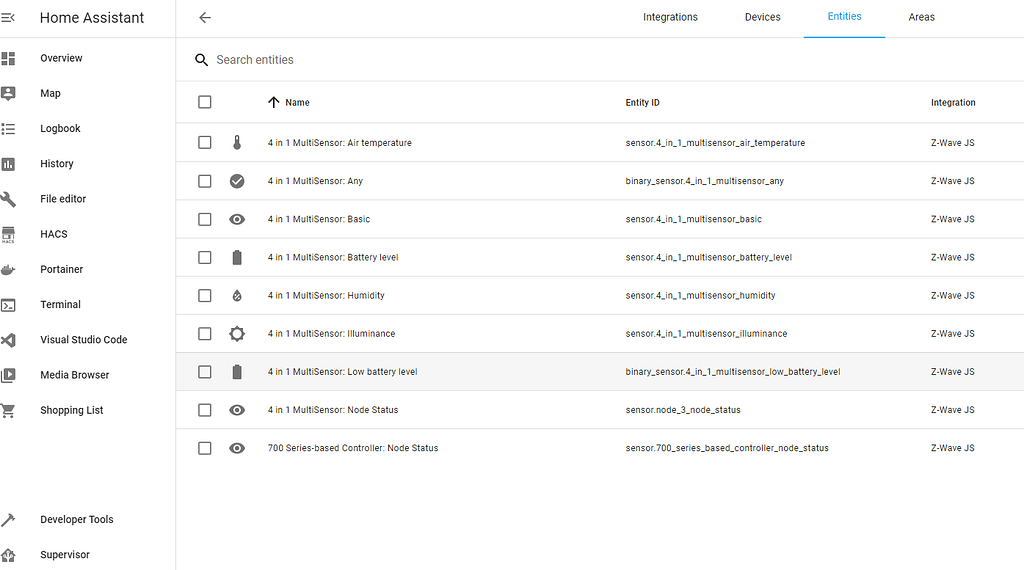Check the select-all checkbox in the header
1024x570 pixels.
[205, 102]
